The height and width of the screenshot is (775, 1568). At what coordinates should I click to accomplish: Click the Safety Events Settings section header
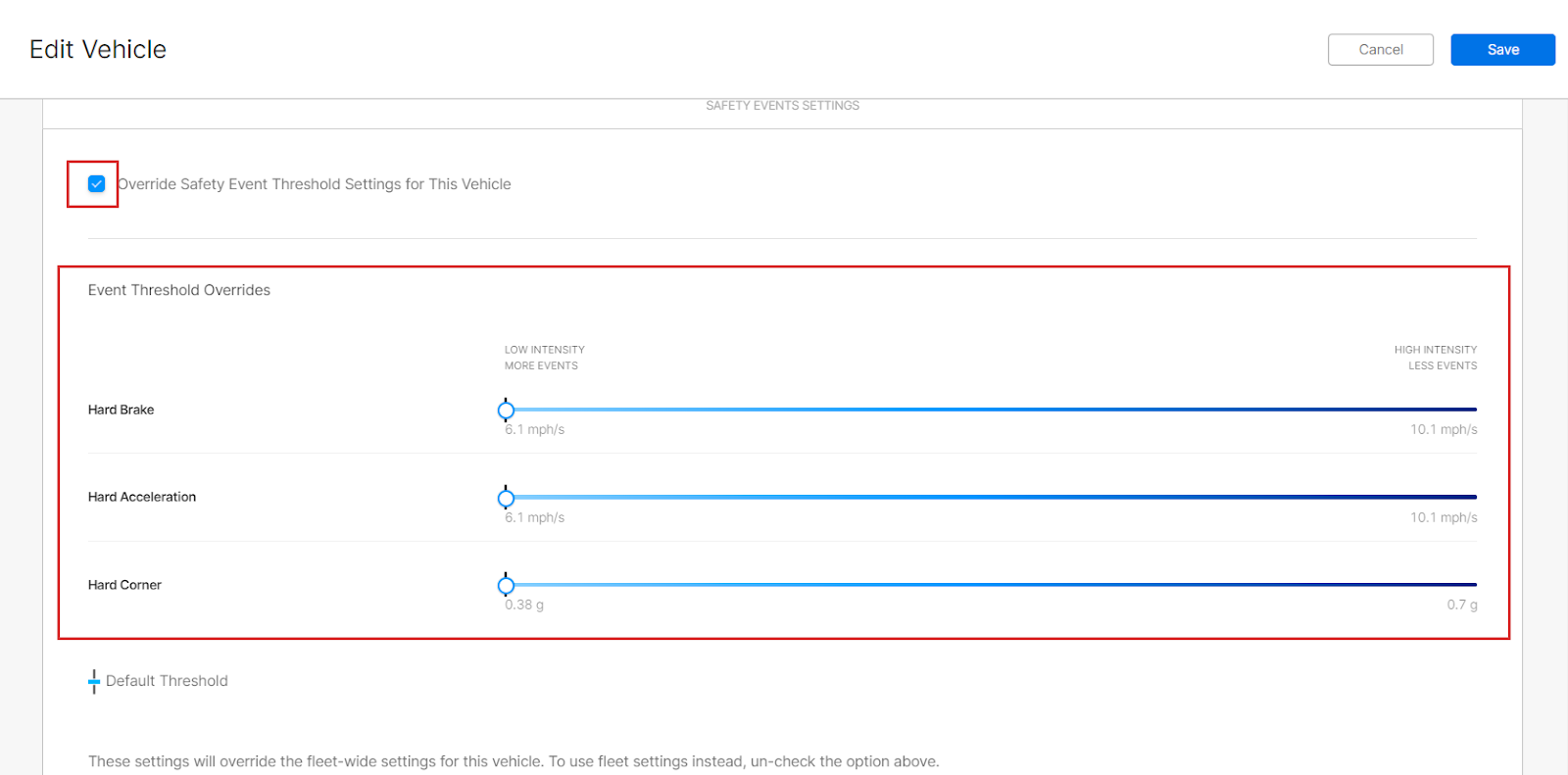782,106
